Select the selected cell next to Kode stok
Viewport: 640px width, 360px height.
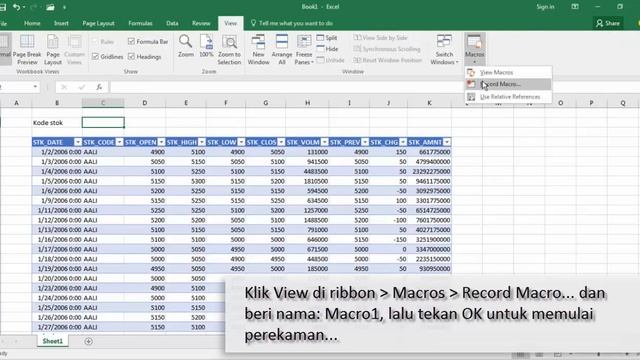pyautogui.click(x=103, y=122)
